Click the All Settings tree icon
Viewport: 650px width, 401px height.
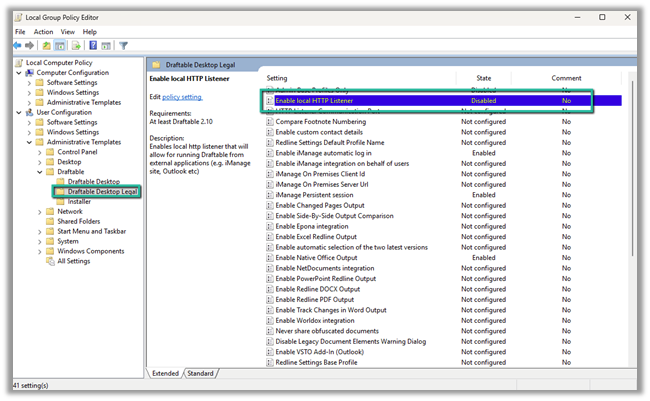pyautogui.click(x=50, y=261)
